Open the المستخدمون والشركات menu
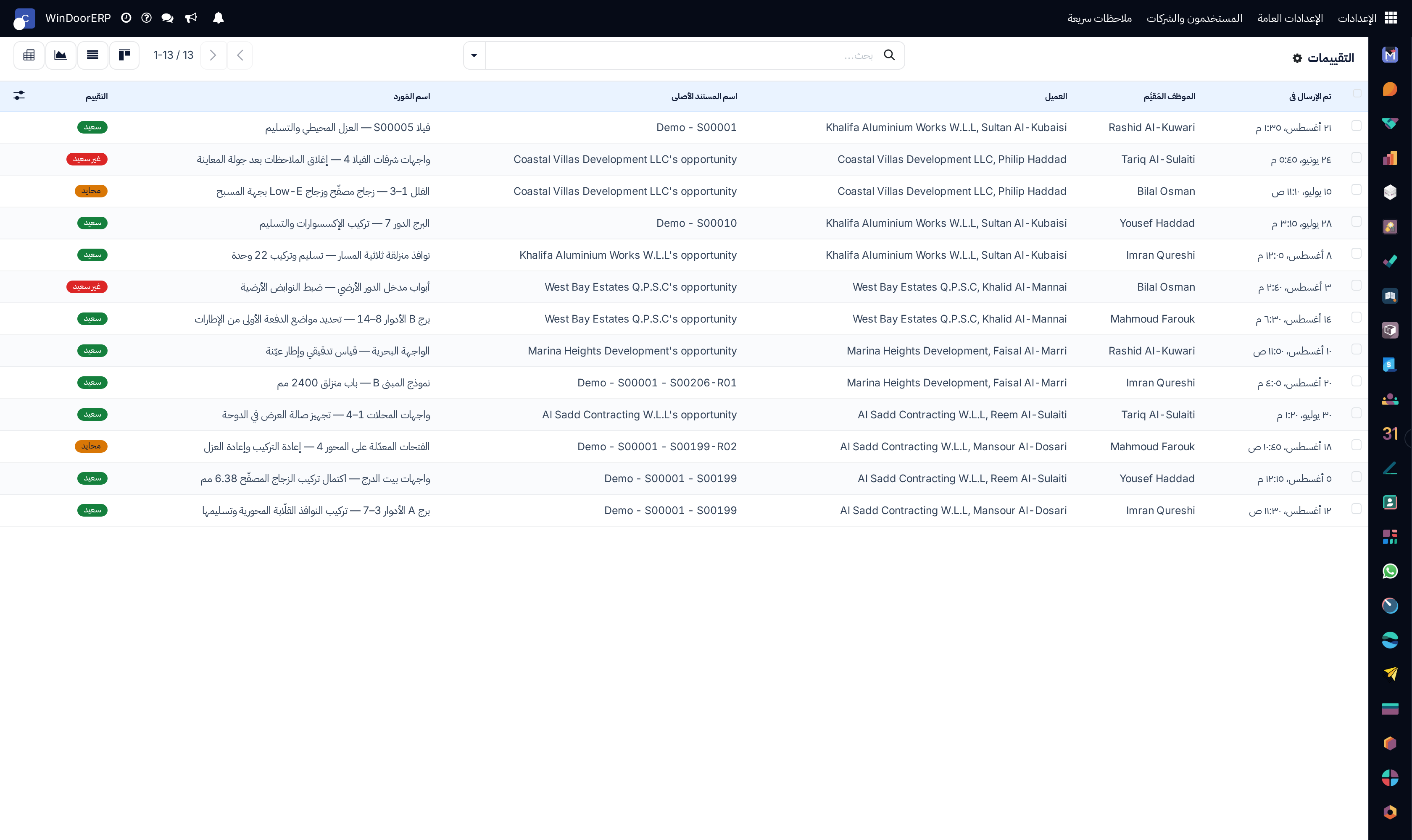 (x=1194, y=18)
